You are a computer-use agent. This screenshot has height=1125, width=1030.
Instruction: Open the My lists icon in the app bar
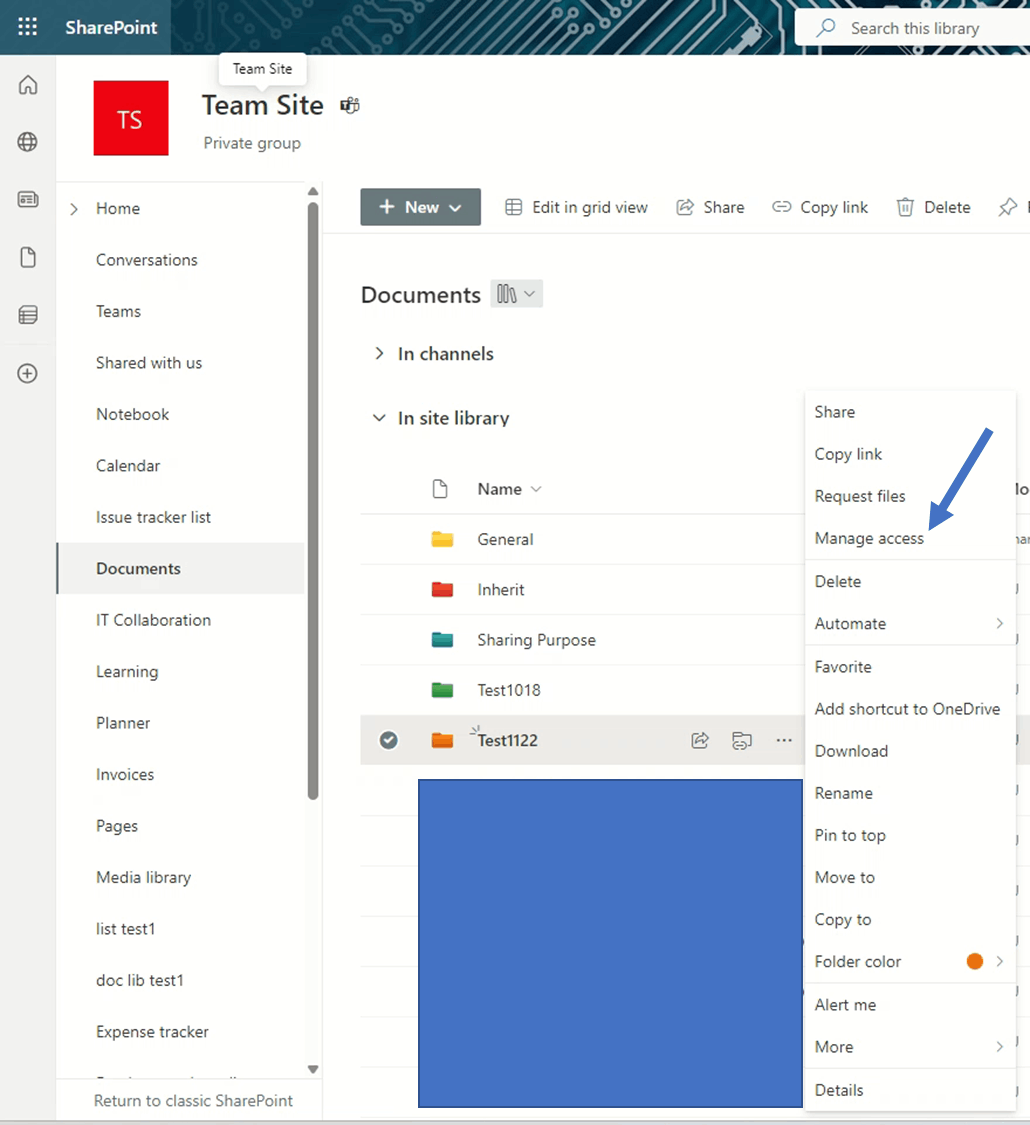(x=28, y=314)
